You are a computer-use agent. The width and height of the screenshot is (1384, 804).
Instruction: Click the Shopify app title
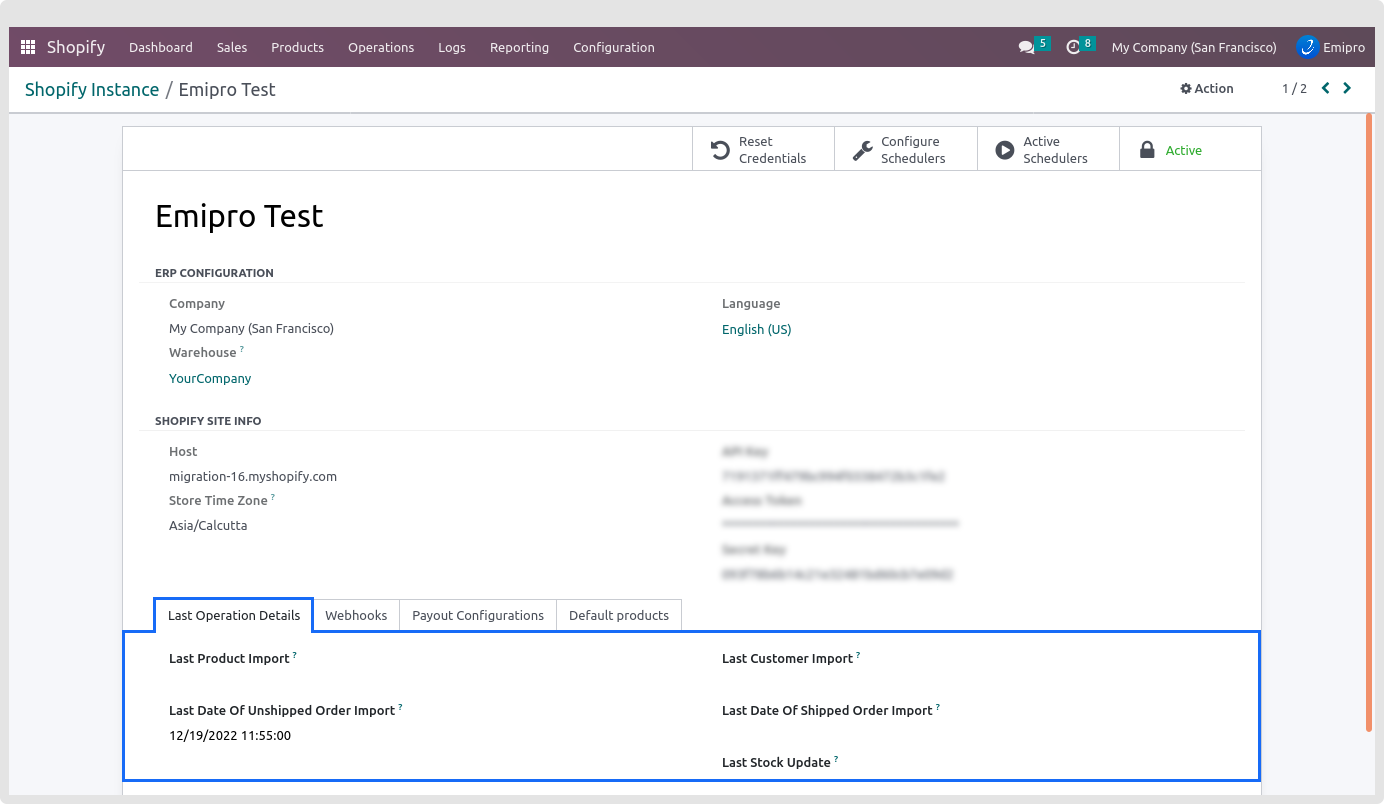(76, 47)
